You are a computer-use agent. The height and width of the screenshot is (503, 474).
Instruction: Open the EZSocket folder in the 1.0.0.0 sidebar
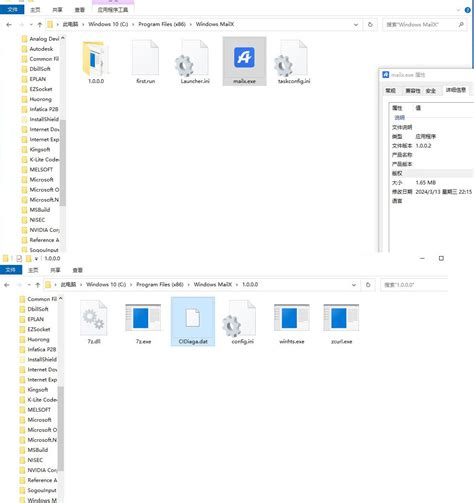pos(35,329)
